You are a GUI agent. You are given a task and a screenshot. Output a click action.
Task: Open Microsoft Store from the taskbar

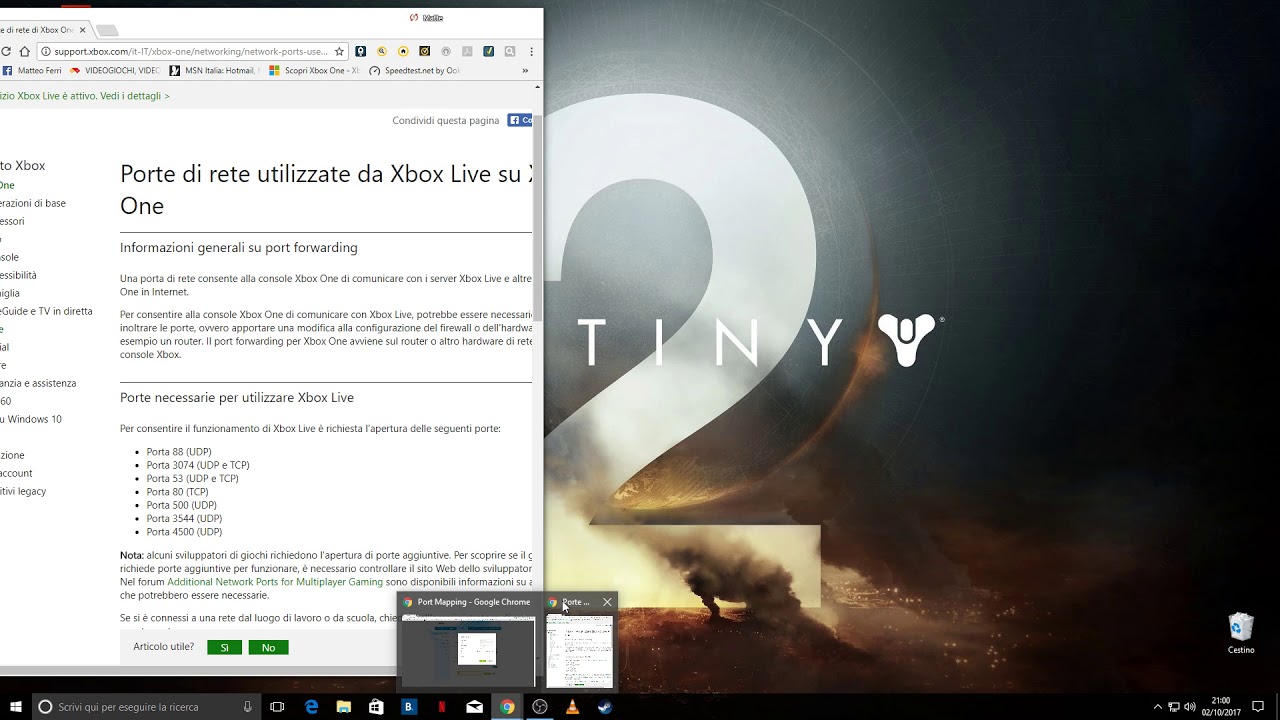[376, 707]
